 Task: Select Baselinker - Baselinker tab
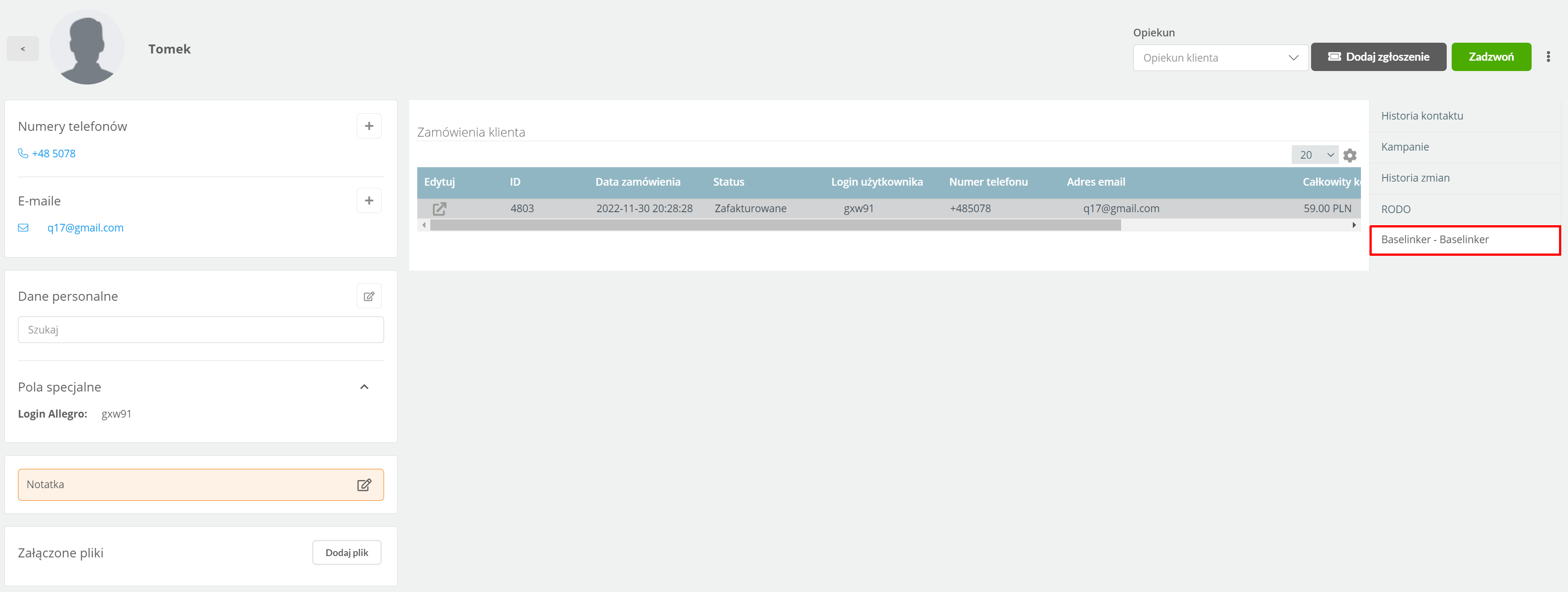(1465, 240)
